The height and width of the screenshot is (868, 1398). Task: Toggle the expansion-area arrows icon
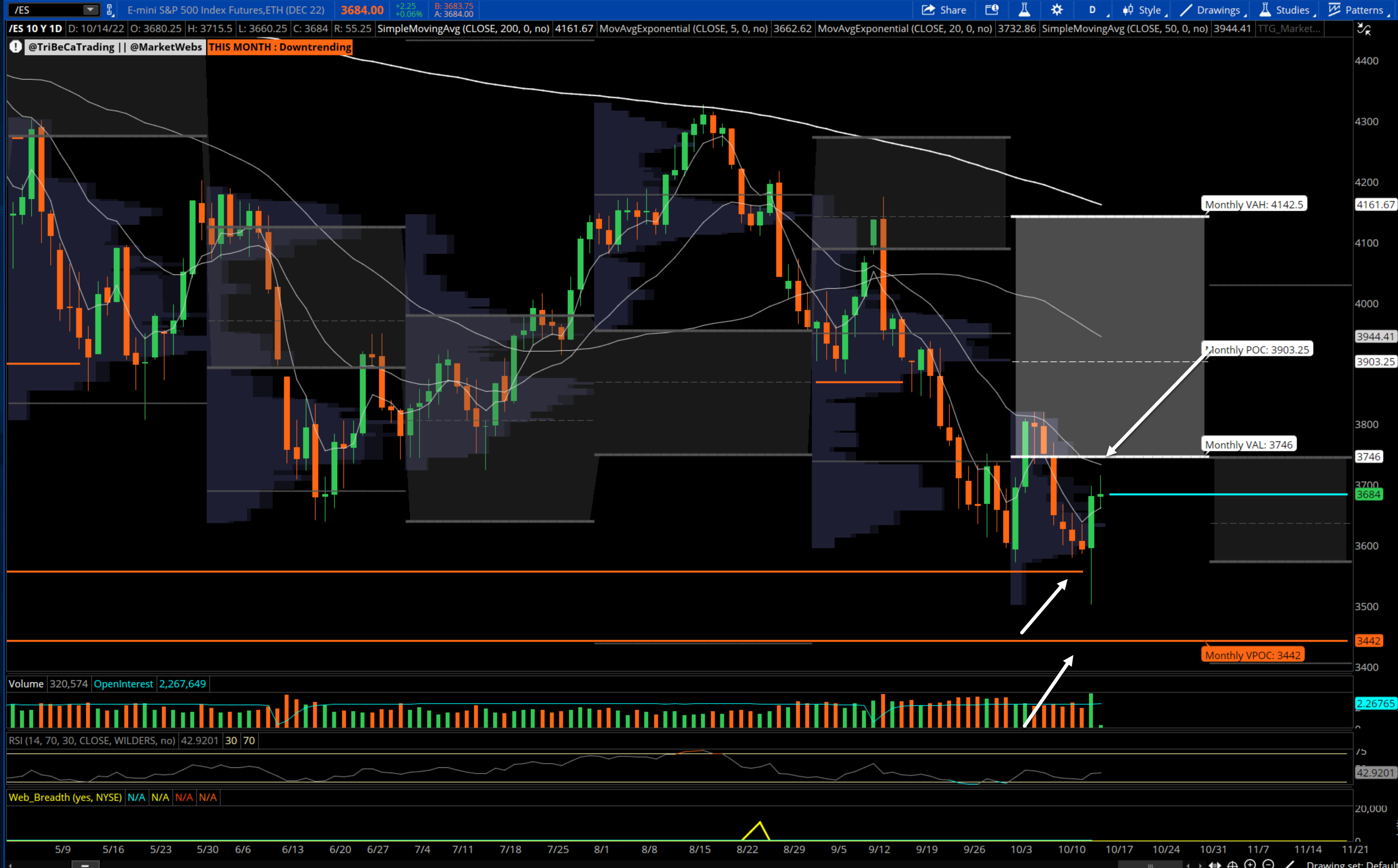pos(1215,864)
